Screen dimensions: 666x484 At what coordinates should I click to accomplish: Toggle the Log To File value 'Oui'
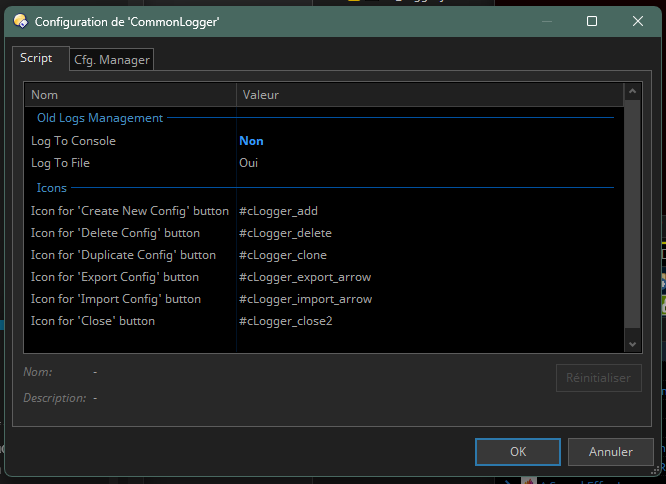[249, 163]
